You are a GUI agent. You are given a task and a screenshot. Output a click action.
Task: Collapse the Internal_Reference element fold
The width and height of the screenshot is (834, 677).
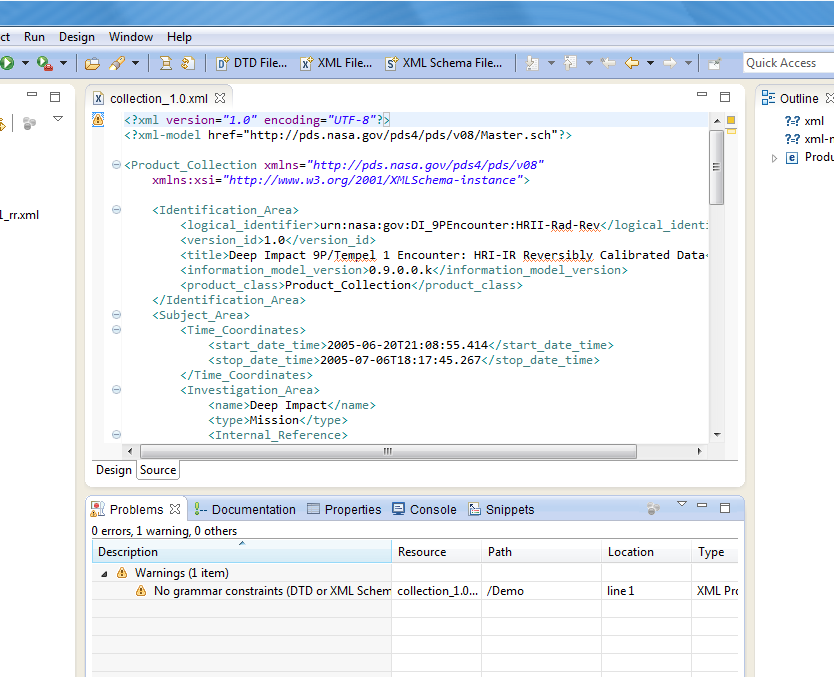tap(116, 434)
